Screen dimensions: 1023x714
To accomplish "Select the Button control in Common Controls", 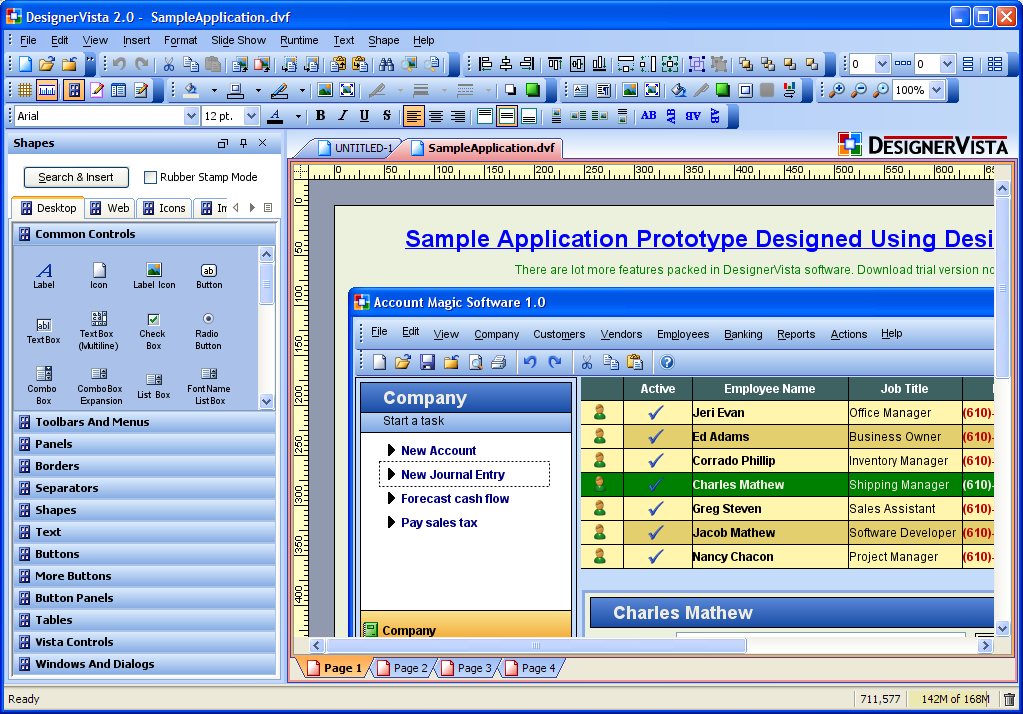I will 209,275.
